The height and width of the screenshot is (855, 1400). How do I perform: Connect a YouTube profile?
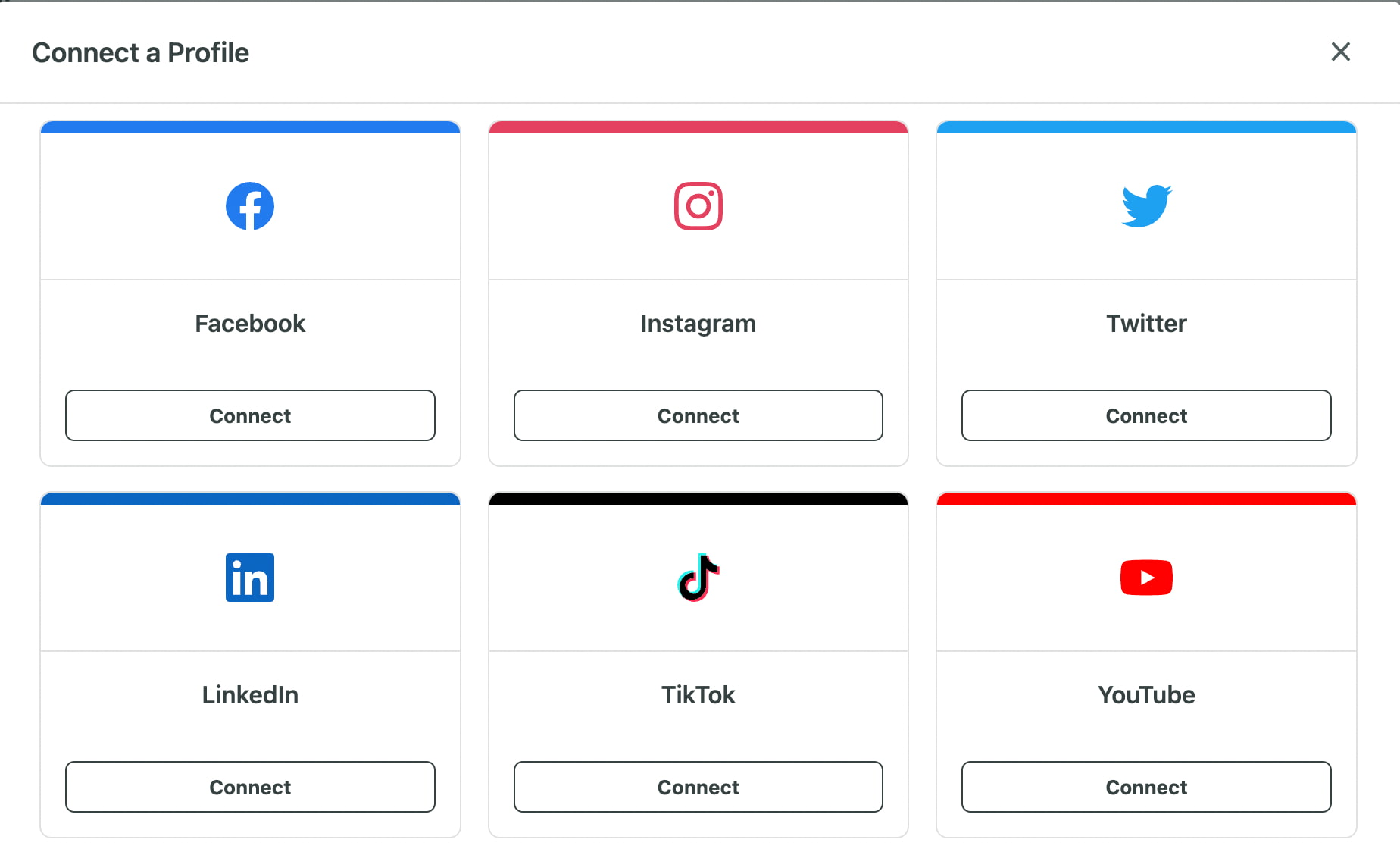[1145, 787]
